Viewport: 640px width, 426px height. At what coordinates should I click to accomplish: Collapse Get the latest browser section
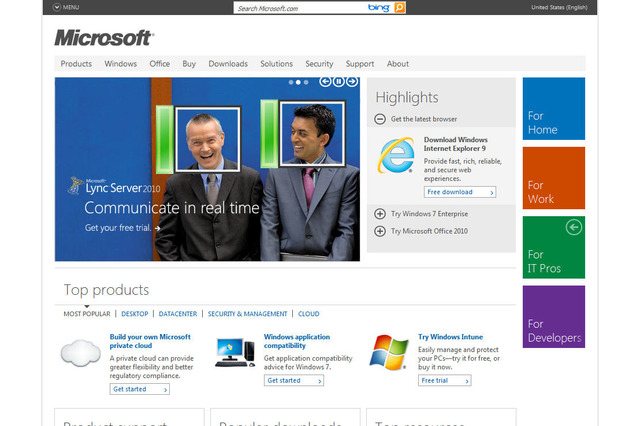point(380,119)
